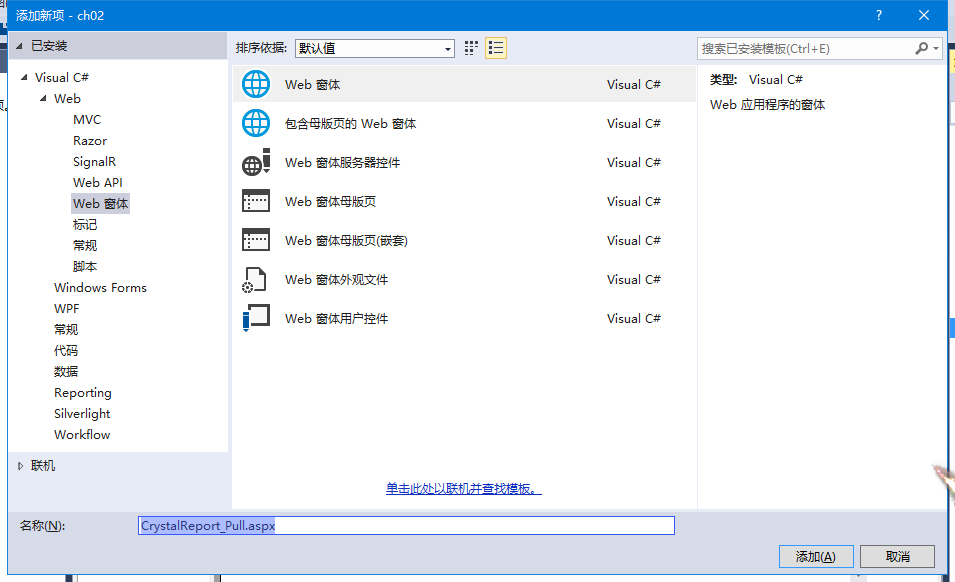The height and width of the screenshot is (582, 955).
Task: Select SignalR category
Action: [94, 161]
